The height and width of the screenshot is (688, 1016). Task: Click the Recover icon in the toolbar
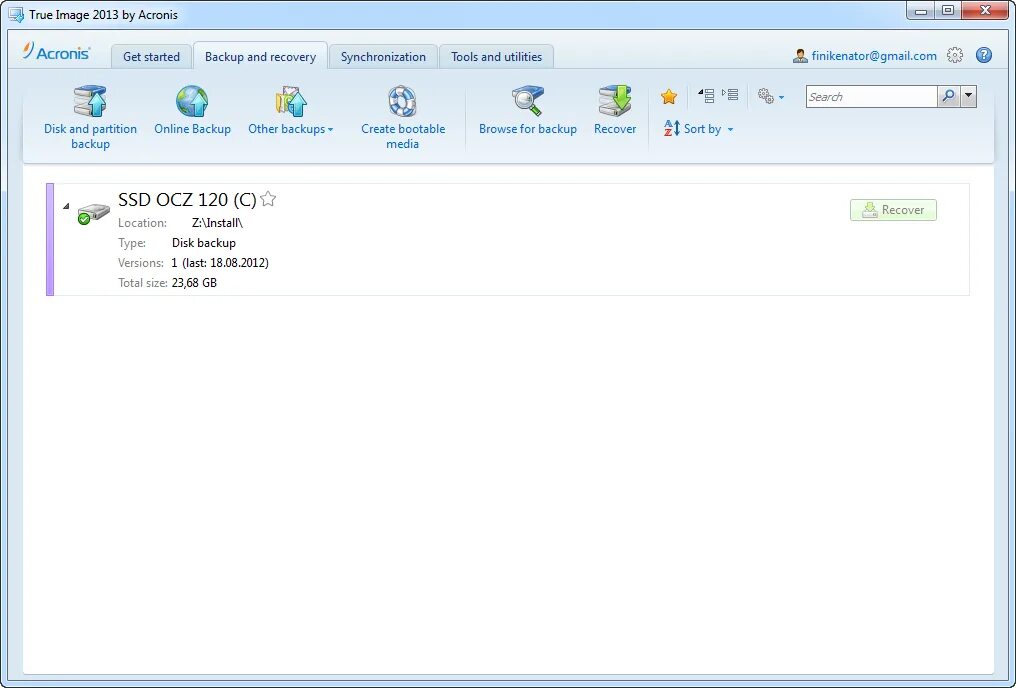[x=614, y=101]
